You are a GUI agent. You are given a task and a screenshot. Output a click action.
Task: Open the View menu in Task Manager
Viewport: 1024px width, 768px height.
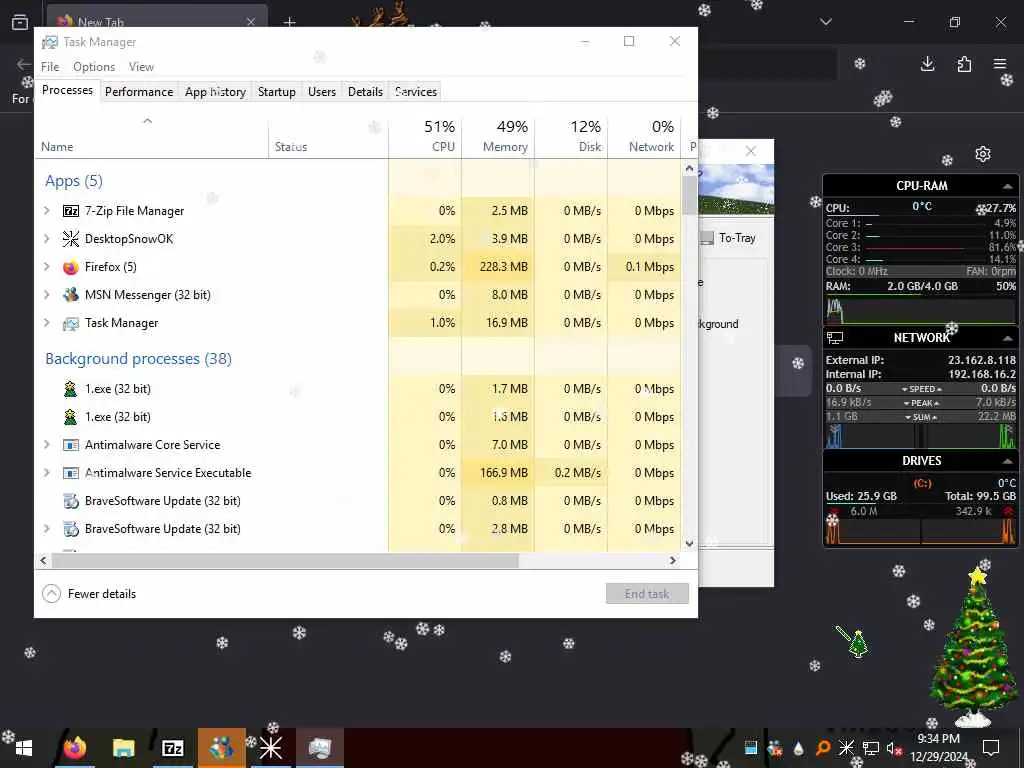tap(141, 67)
